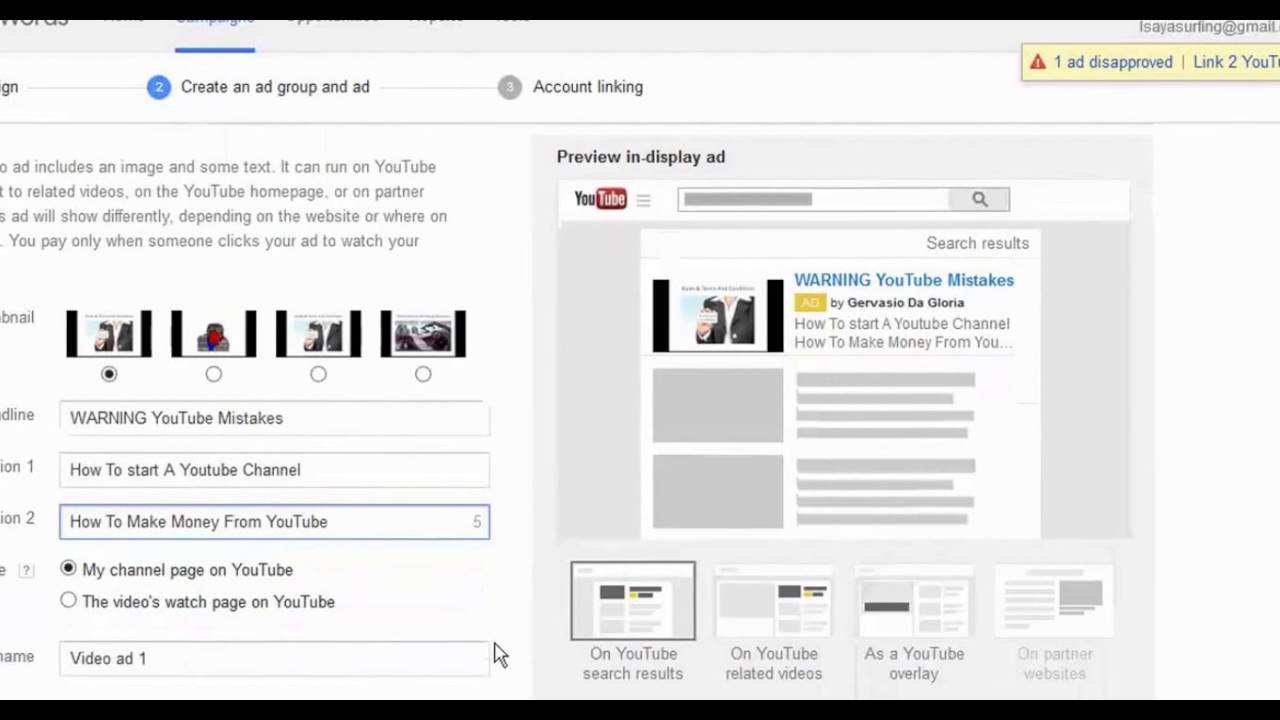Show preview on YouTube search results
1280x720 pixels.
pyautogui.click(x=633, y=622)
